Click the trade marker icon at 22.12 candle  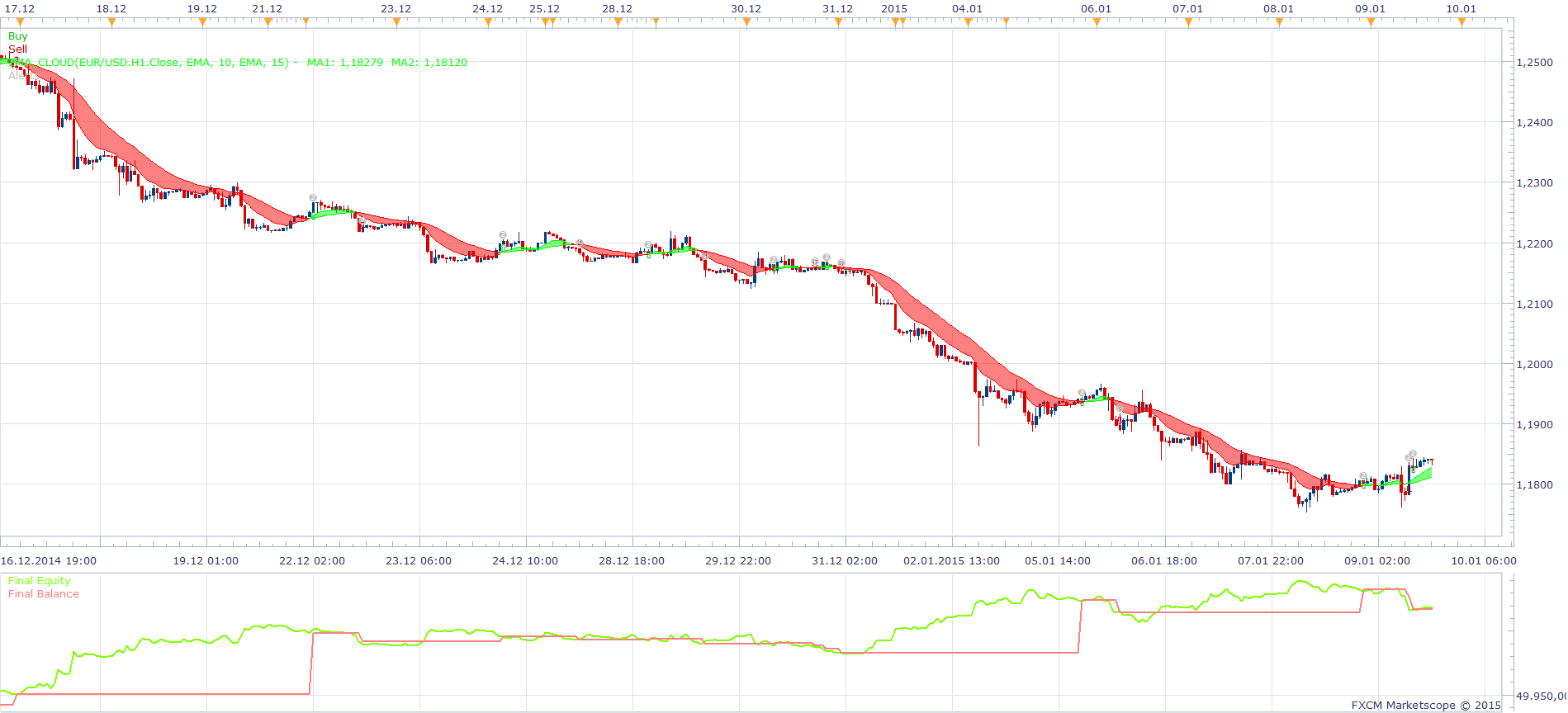pos(313,198)
